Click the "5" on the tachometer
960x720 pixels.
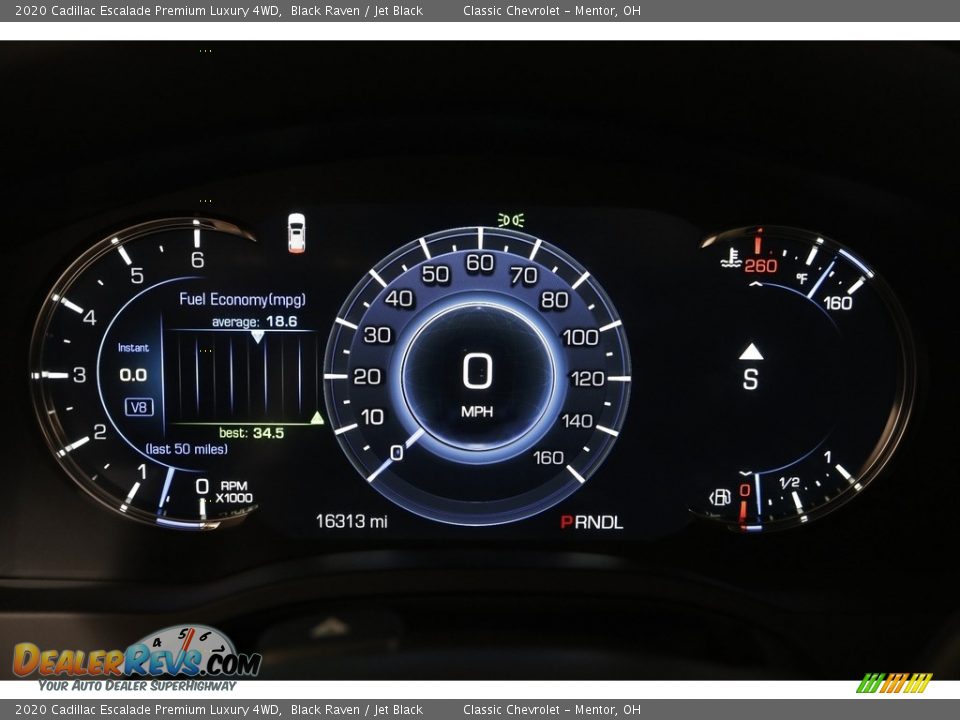click(x=137, y=276)
